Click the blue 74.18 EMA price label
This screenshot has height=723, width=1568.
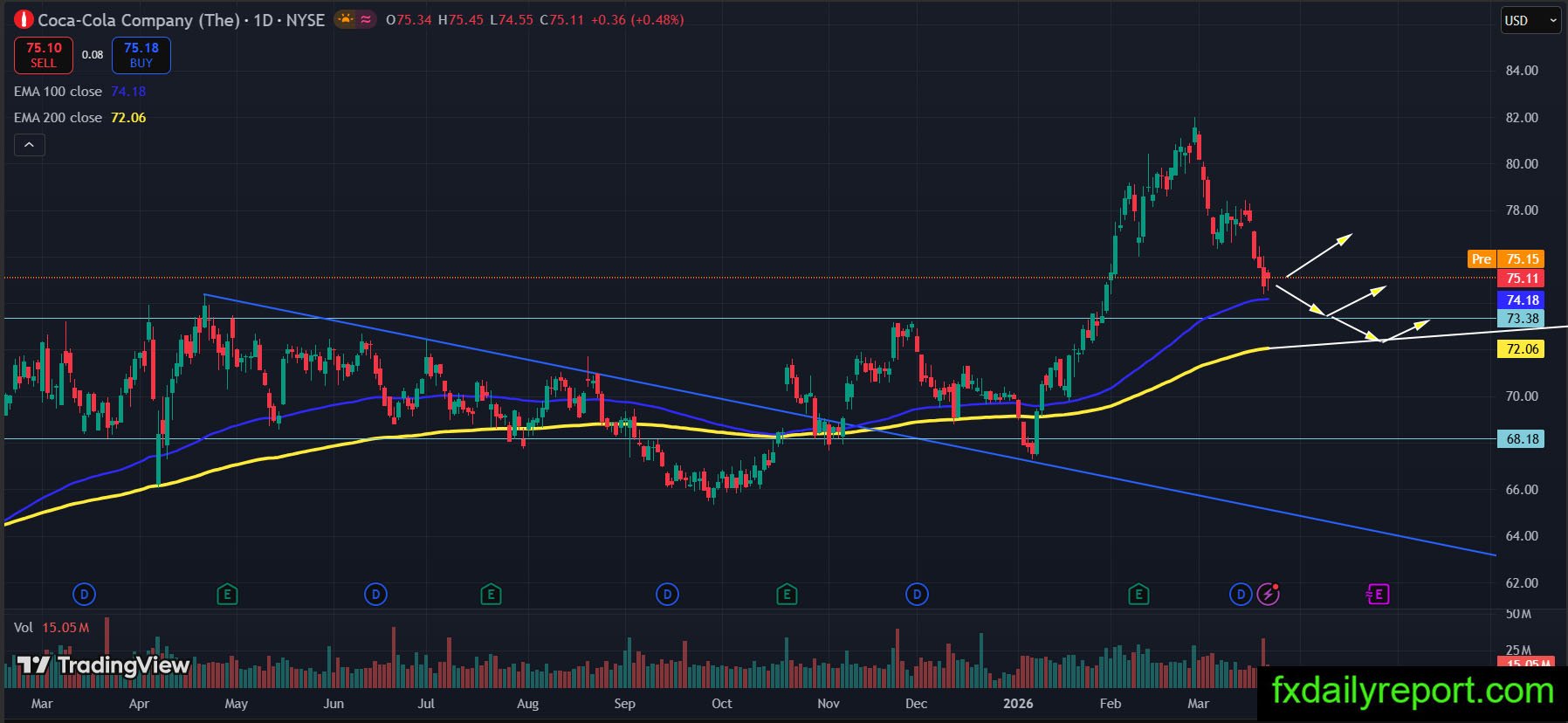[x=1521, y=300]
